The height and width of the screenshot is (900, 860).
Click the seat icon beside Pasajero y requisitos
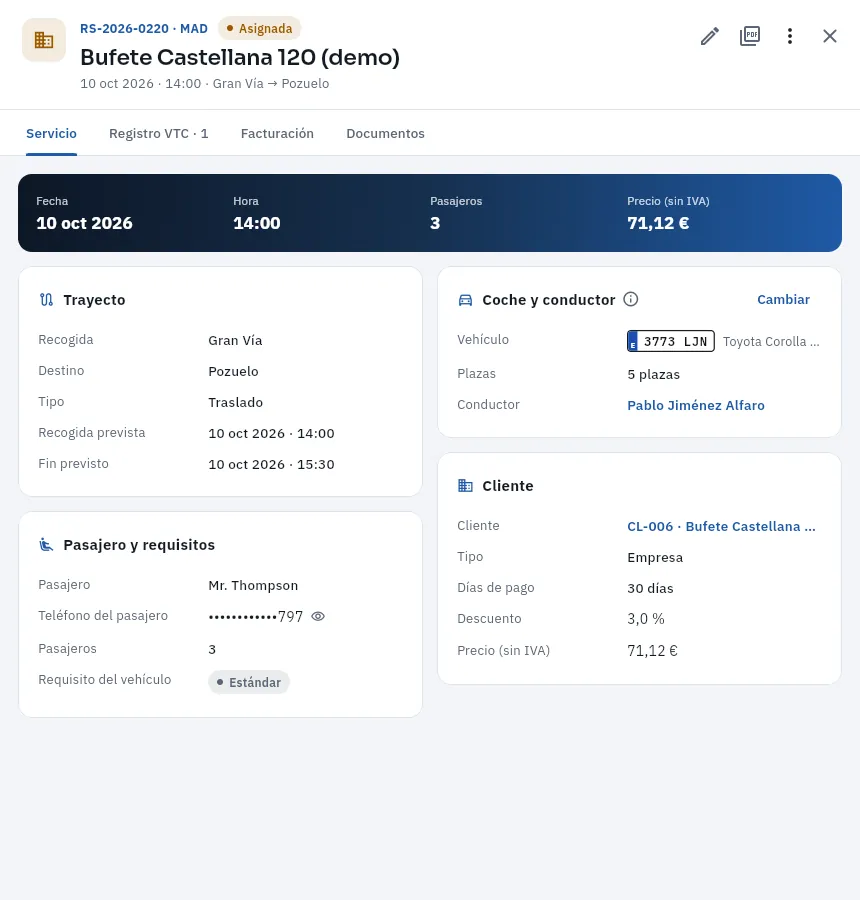tap(47, 545)
